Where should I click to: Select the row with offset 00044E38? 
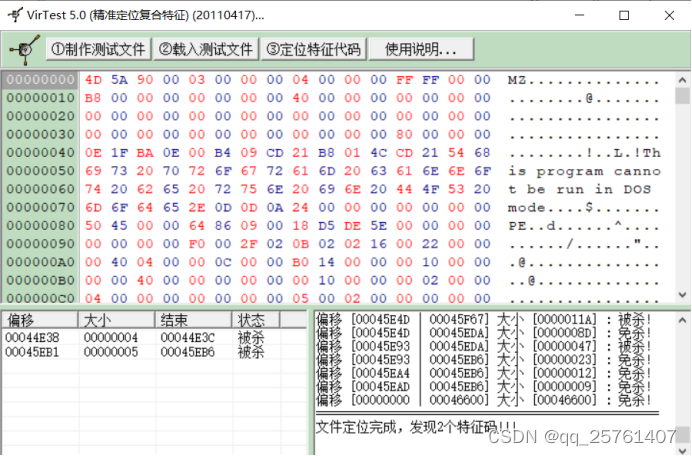point(154,338)
